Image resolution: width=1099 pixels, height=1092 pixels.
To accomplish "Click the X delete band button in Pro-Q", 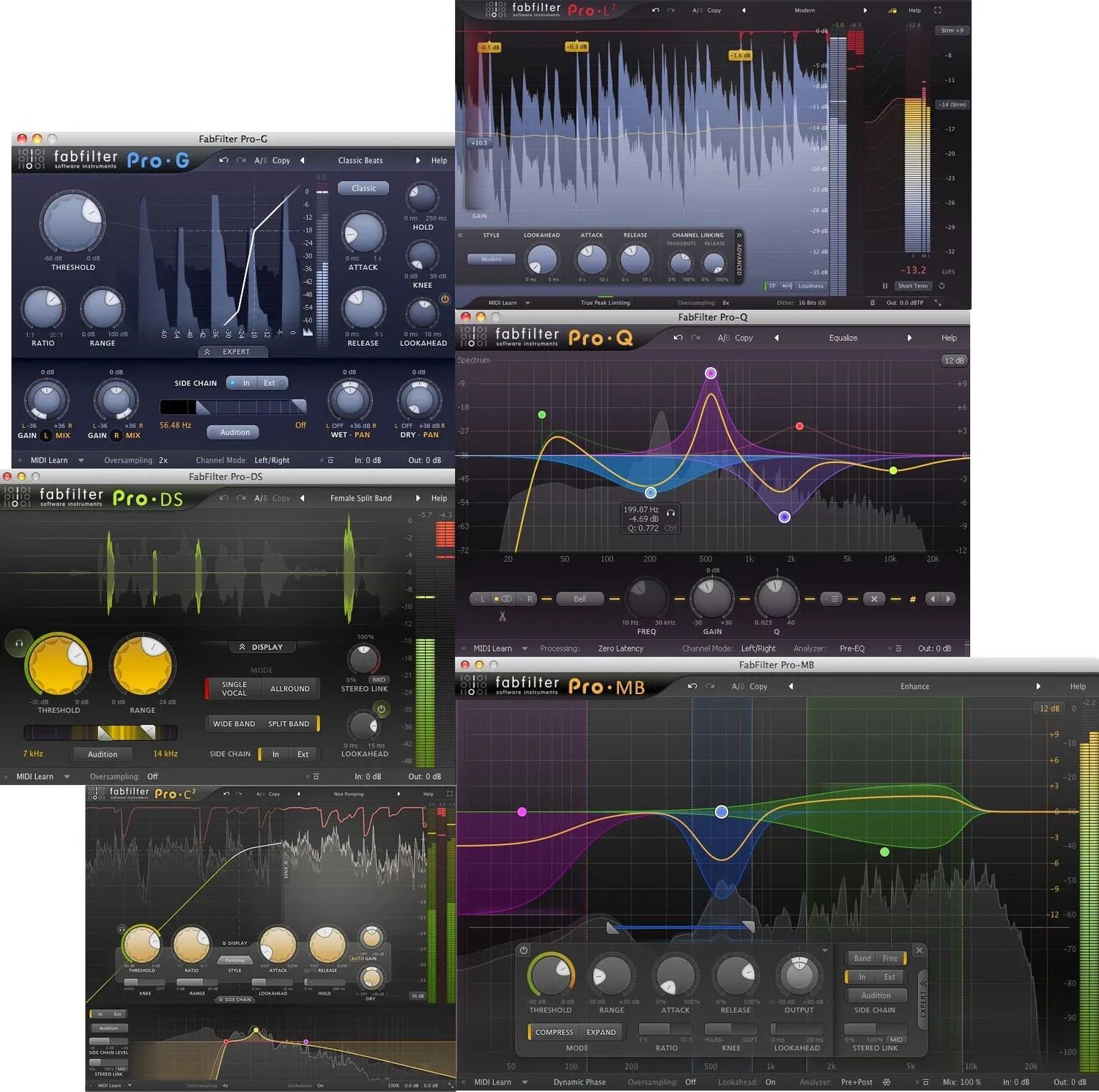I will (874, 599).
